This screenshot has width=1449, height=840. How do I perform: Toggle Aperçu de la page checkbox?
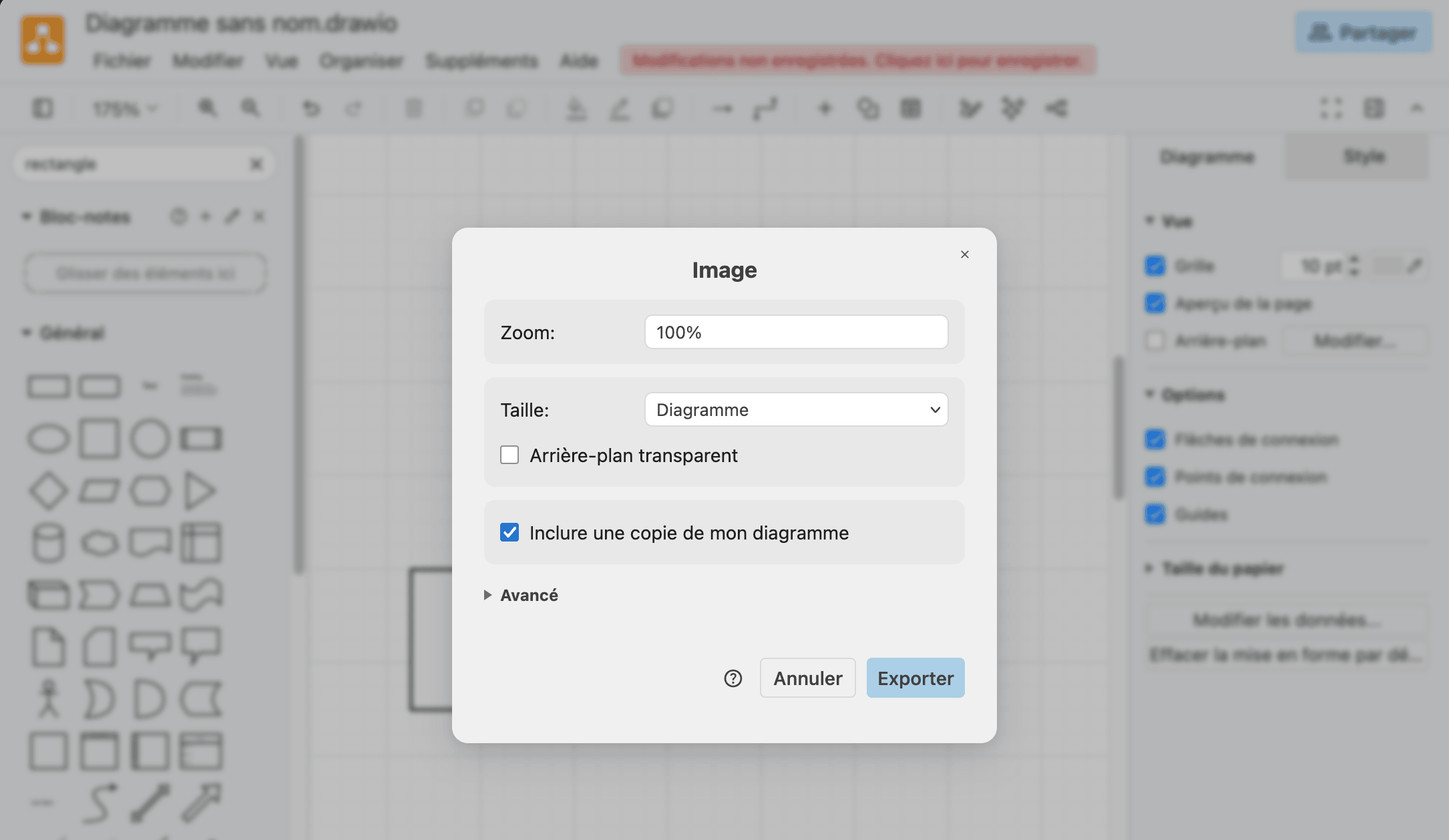[1155, 303]
